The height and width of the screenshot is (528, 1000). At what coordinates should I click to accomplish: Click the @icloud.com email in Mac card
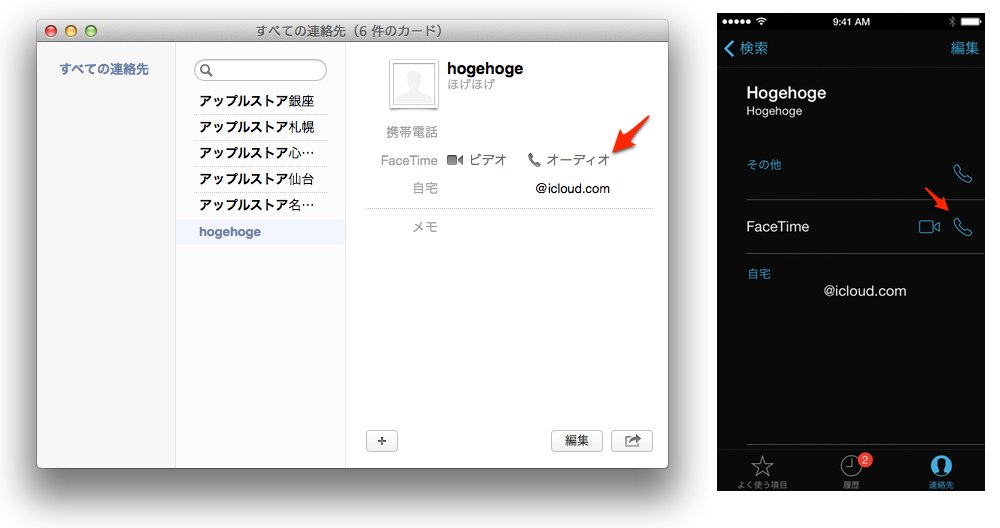pyautogui.click(x=572, y=188)
